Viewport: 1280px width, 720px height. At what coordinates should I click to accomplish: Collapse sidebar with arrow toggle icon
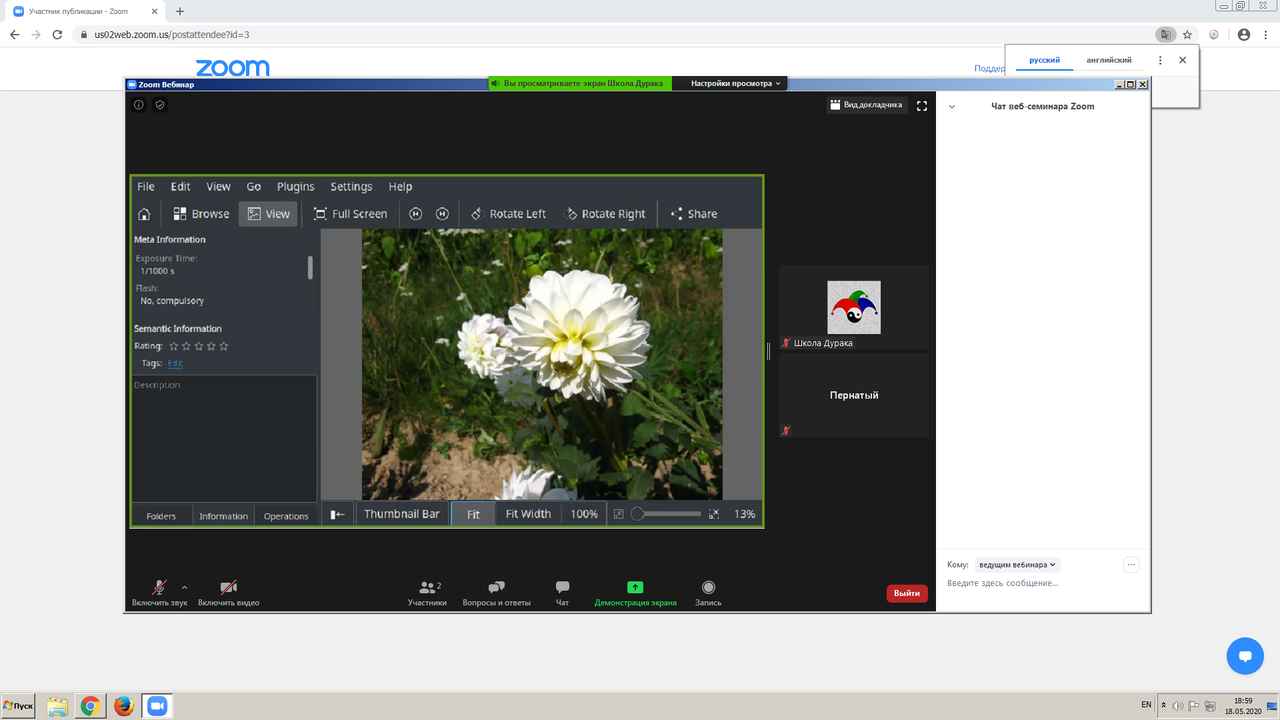(x=338, y=514)
